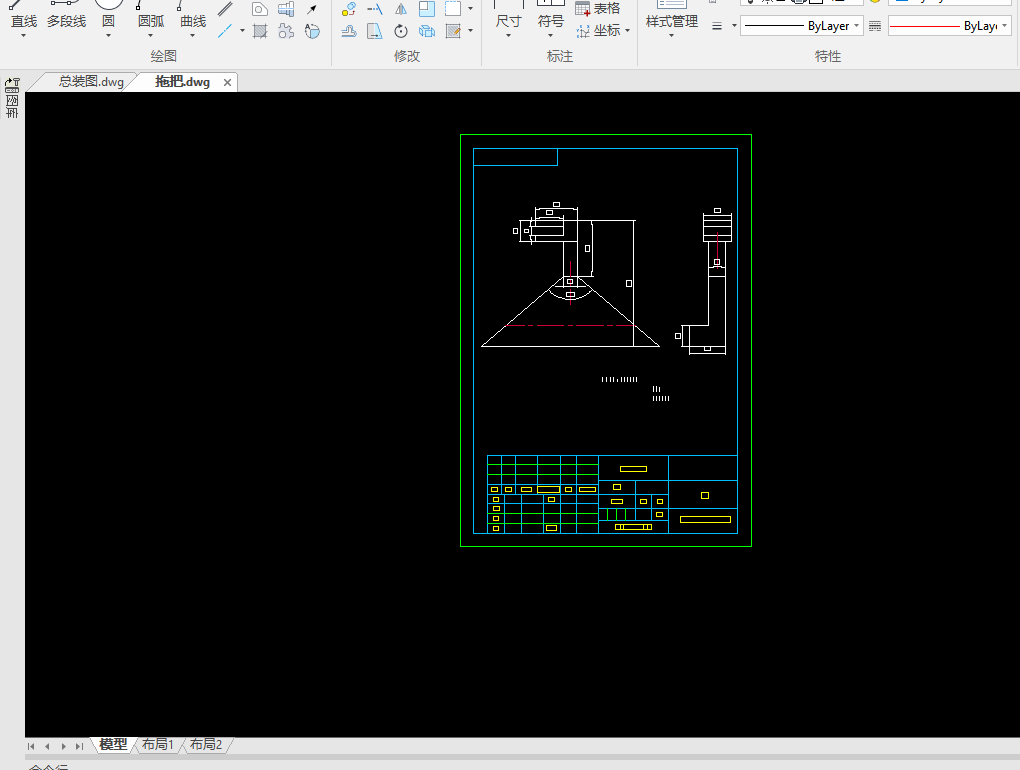Open the side panel at left edge
Viewport: 1020px width, 770px height.
12,100
